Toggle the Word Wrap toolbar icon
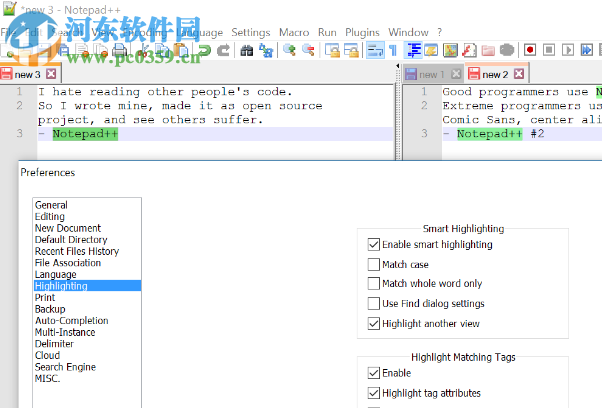Image resolution: width=602 pixels, height=408 pixels. pos(375,50)
